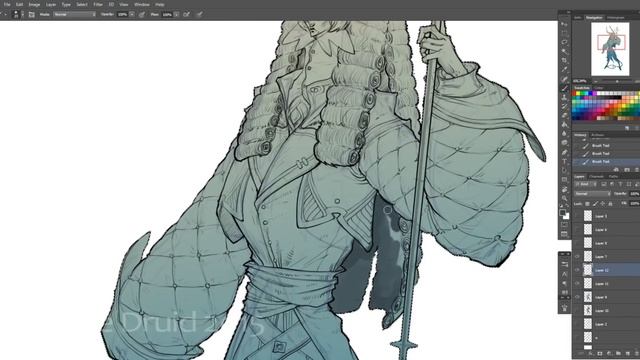
Task: Select the Rectangular Marquee tool
Action: pyautogui.click(x=564, y=33)
